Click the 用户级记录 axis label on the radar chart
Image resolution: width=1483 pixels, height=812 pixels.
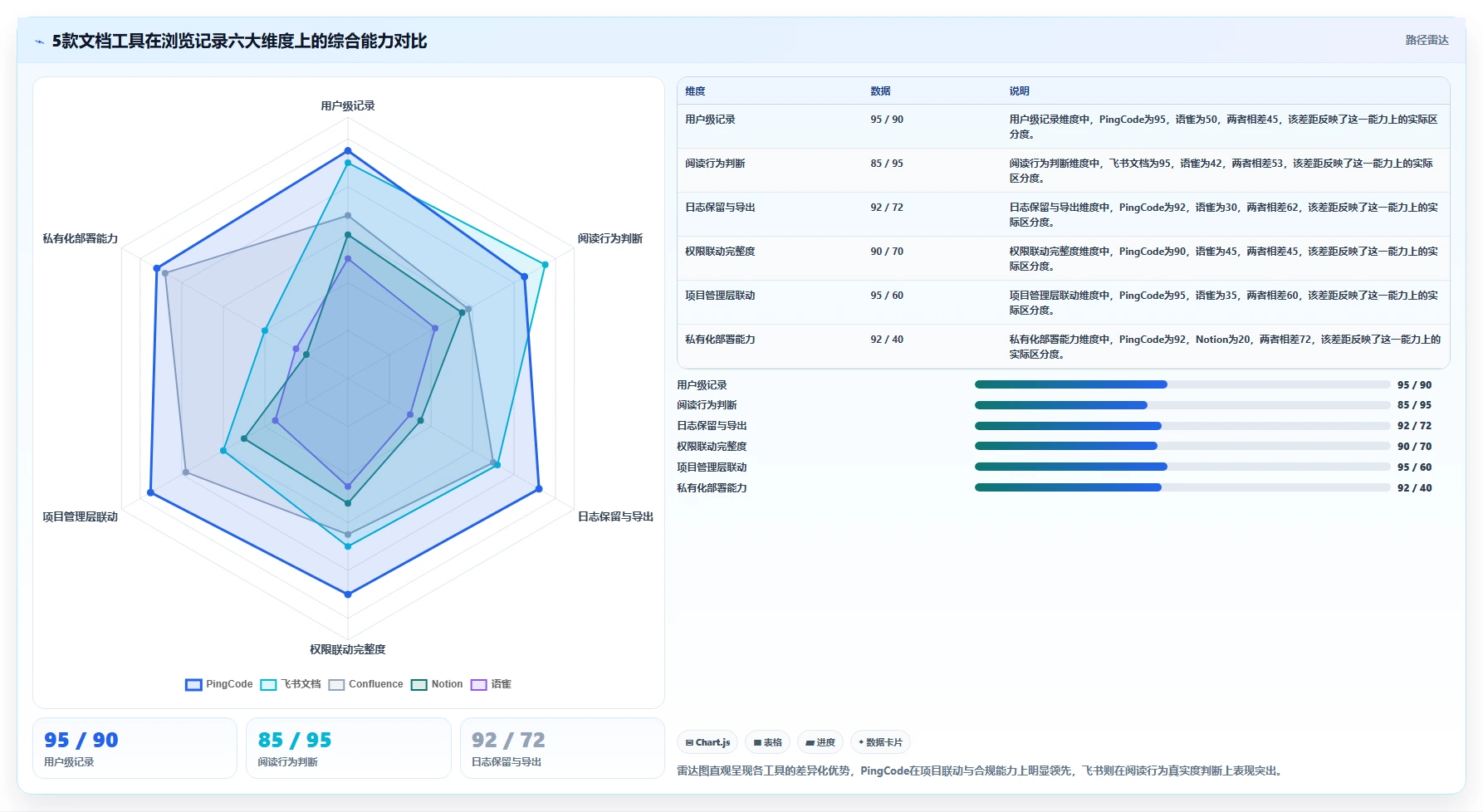click(x=348, y=105)
